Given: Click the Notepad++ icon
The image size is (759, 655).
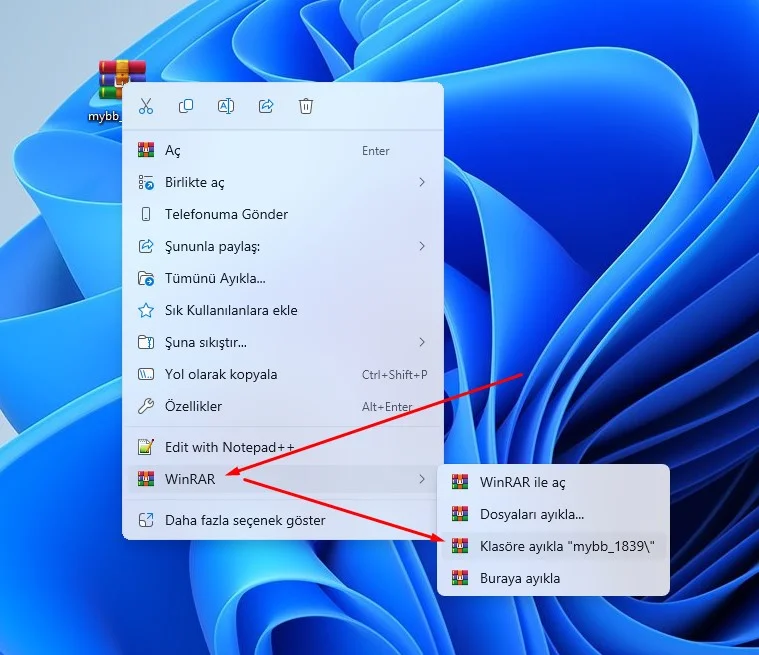Looking at the screenshot, I should click(146, 447).
